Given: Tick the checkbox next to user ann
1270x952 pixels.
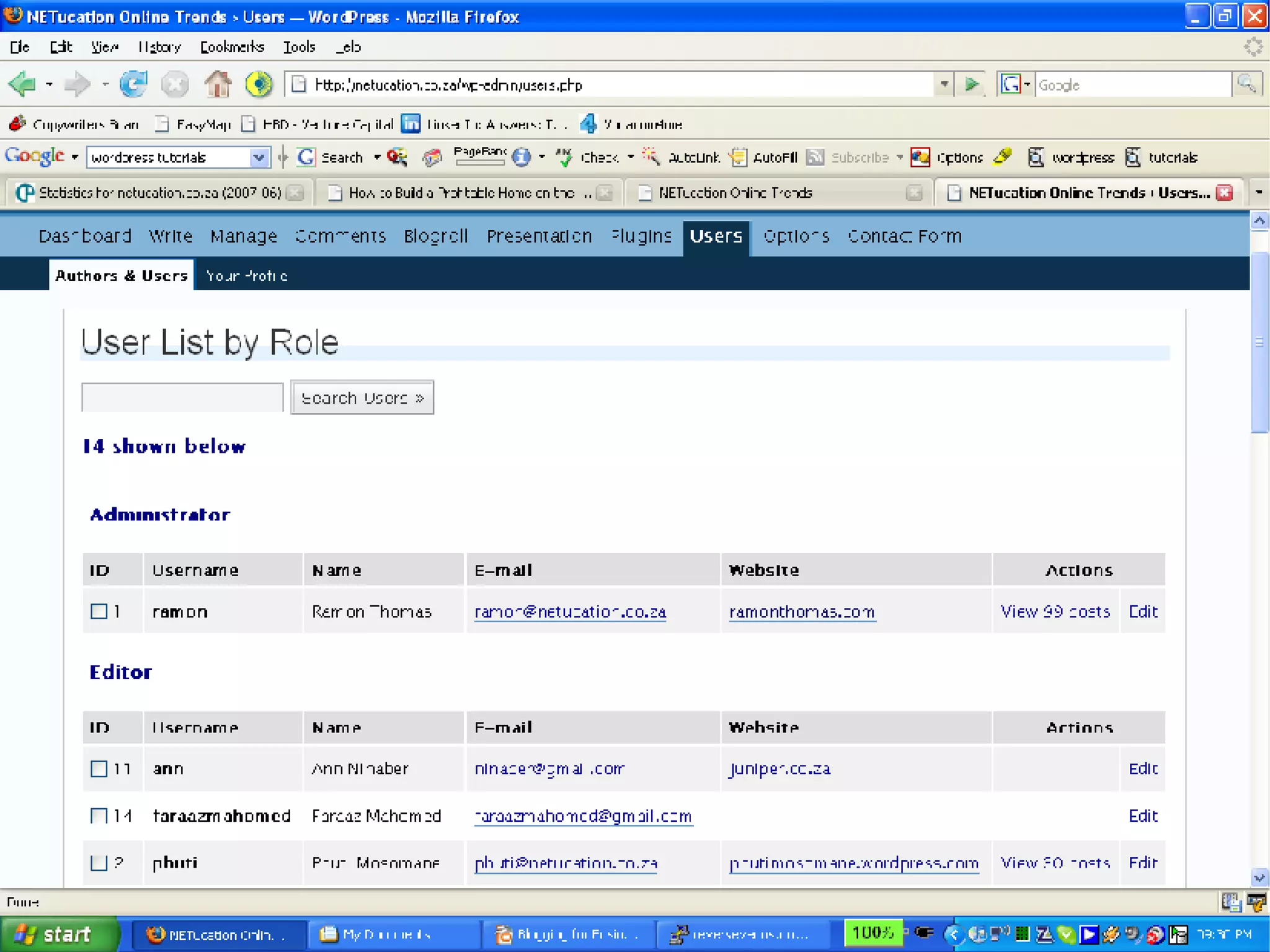Looking at the screenshot, I should coord(99,769).
